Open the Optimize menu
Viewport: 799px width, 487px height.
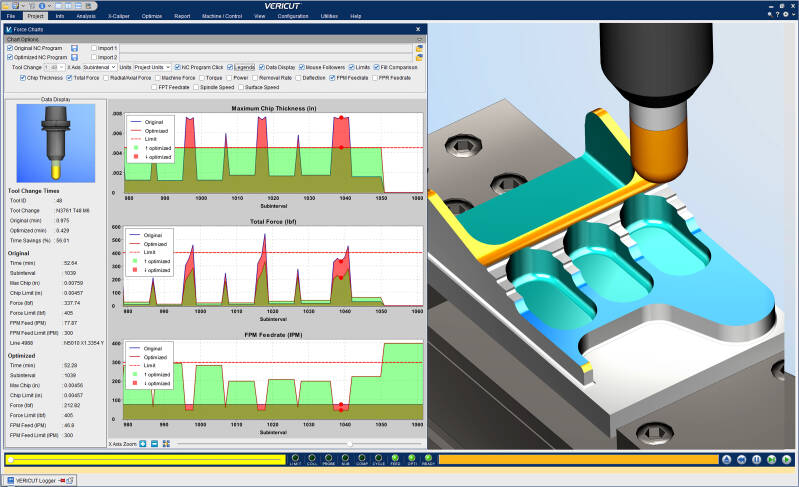point(152,17)
